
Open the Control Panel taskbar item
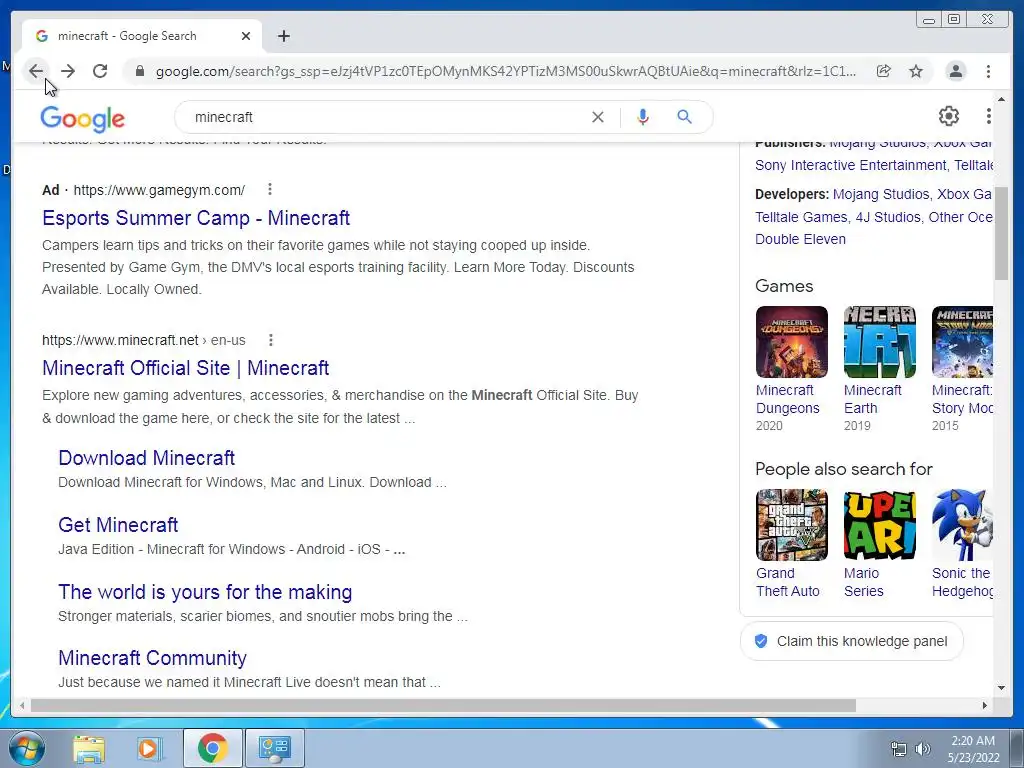[x=275, y=748]
